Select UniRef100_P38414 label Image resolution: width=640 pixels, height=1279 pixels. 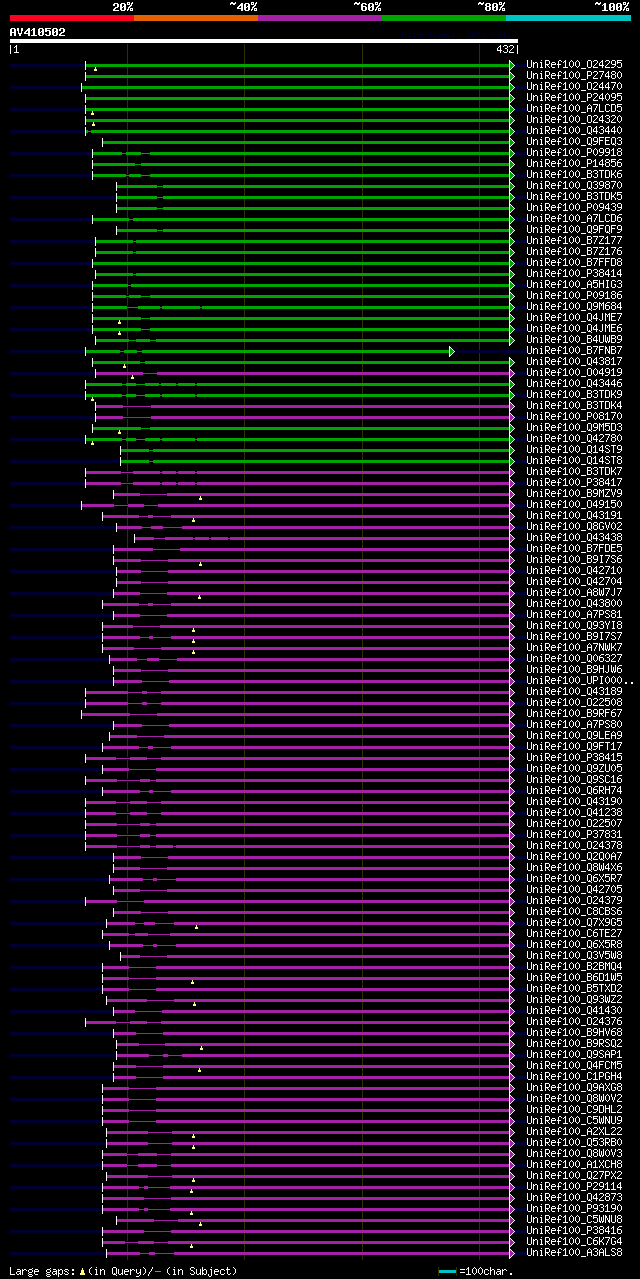[x=573, y=273]
